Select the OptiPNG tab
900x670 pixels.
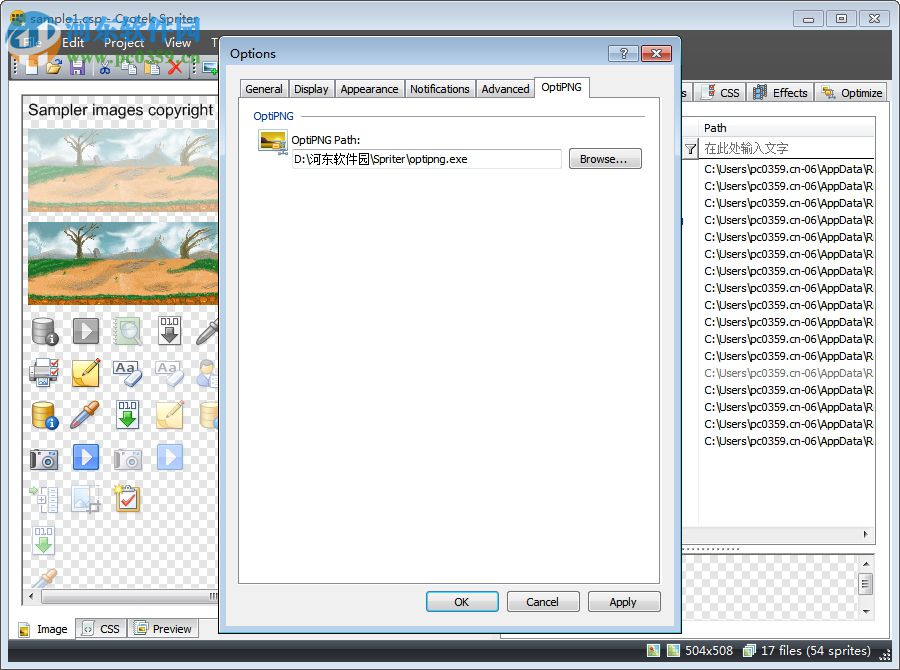(x=561, y=87)
